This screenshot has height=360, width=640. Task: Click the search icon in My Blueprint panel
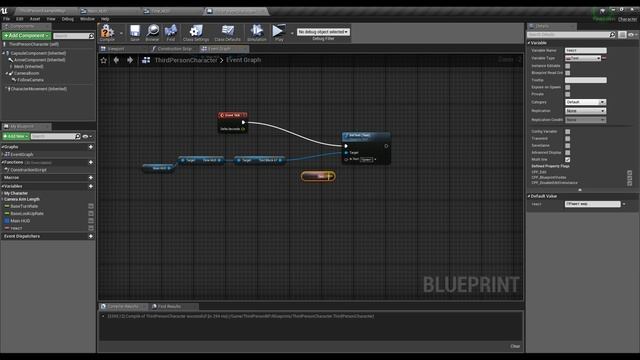tap(78, 136)
